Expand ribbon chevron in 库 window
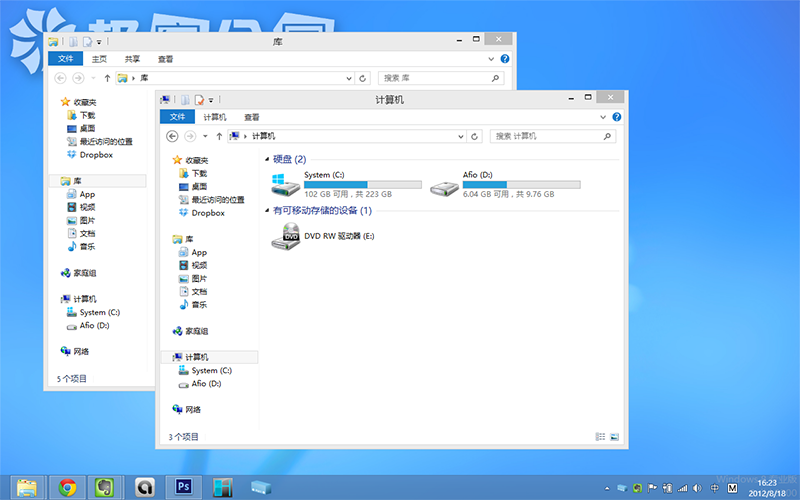The width and height of the screenshot is (800, 500). 491,59
